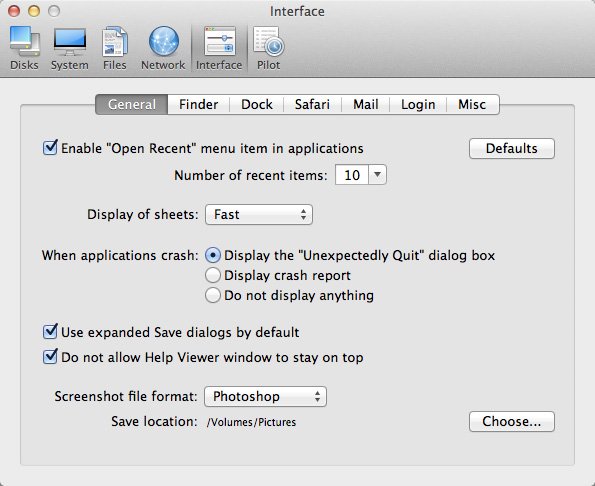Open the Display of sheets popup
This screenshot has width=595, height=486.
pyautogui.click(x=259, y=215)
